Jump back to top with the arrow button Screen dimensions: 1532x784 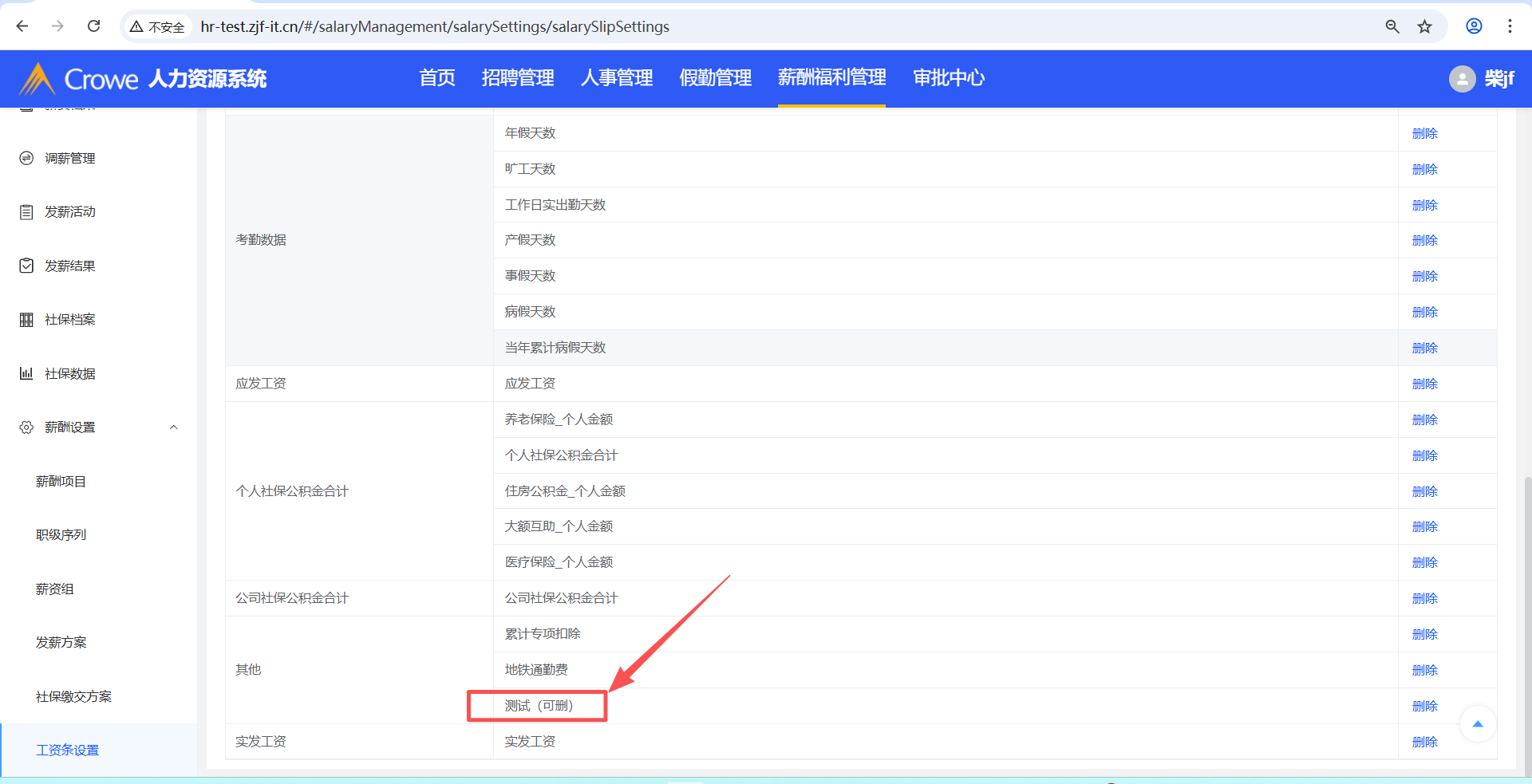[1477, 724]
